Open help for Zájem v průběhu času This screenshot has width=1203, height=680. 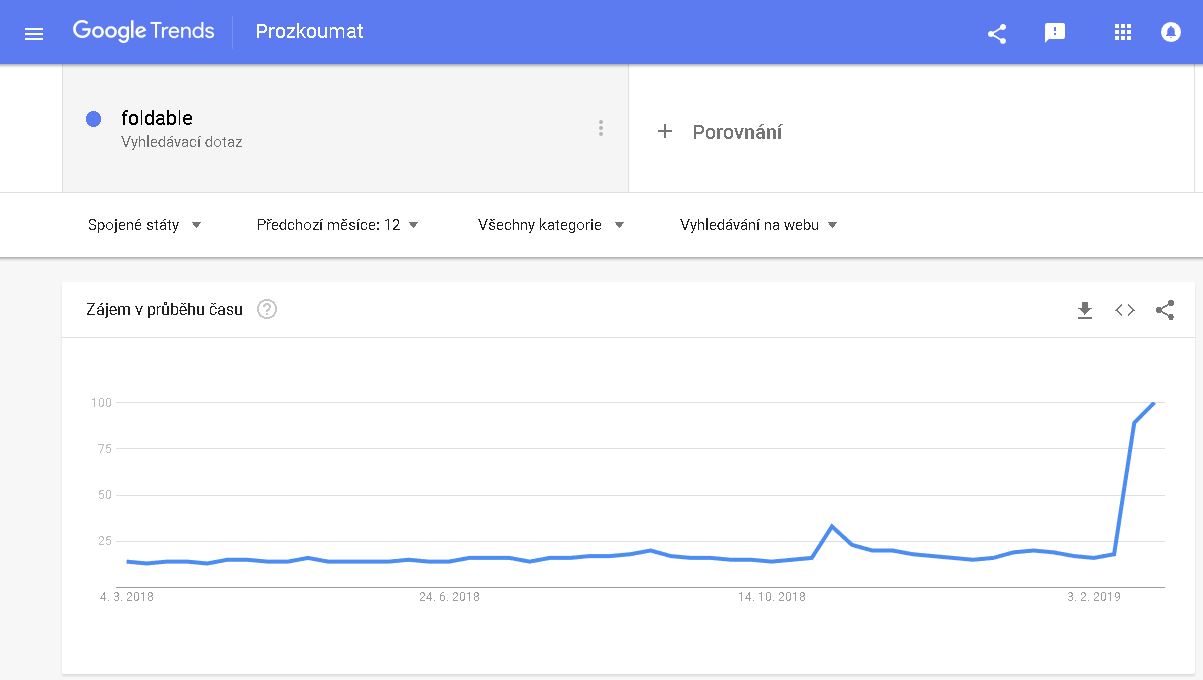click(267, 309)
